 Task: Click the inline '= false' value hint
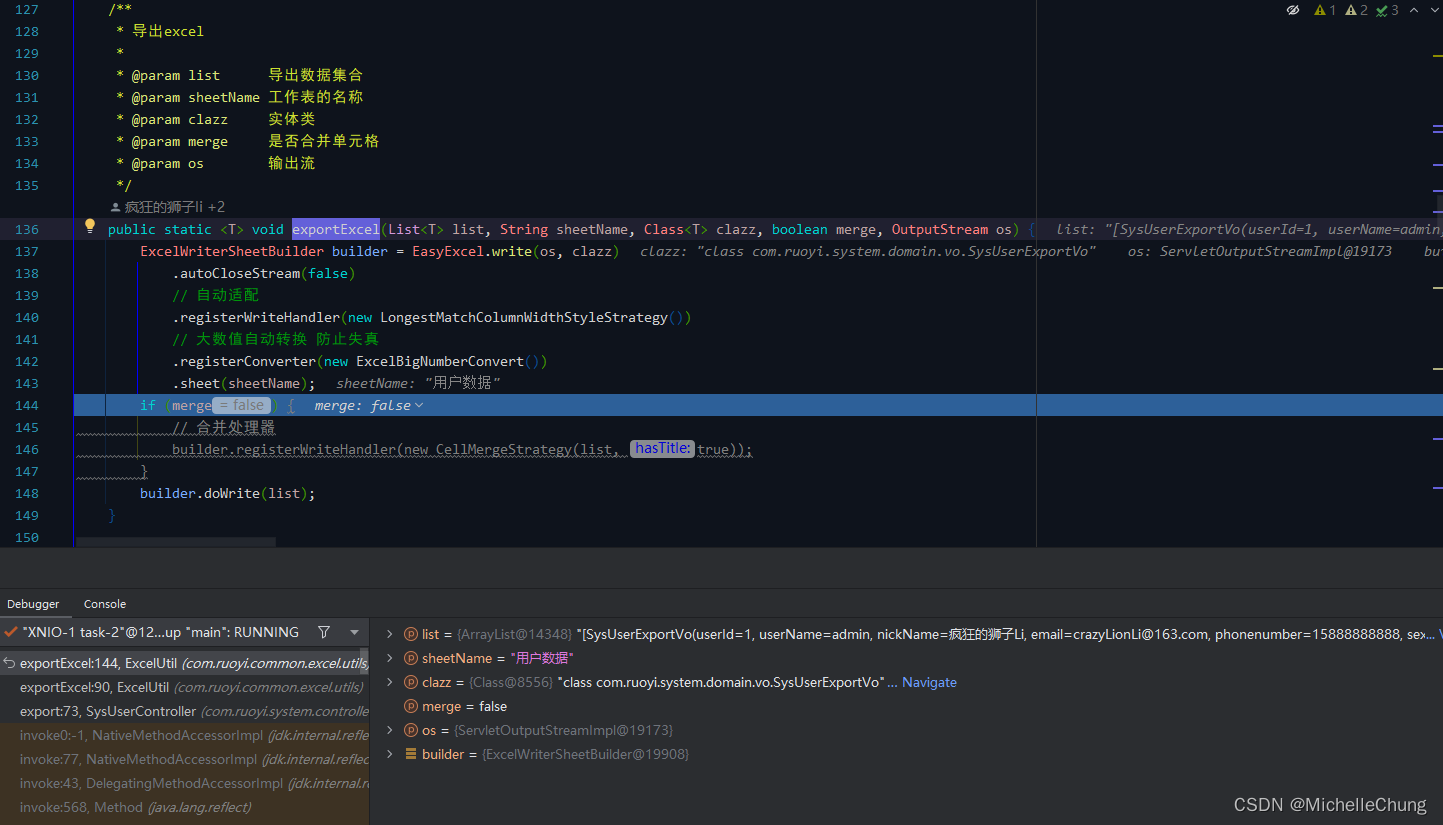pos(241,405)
